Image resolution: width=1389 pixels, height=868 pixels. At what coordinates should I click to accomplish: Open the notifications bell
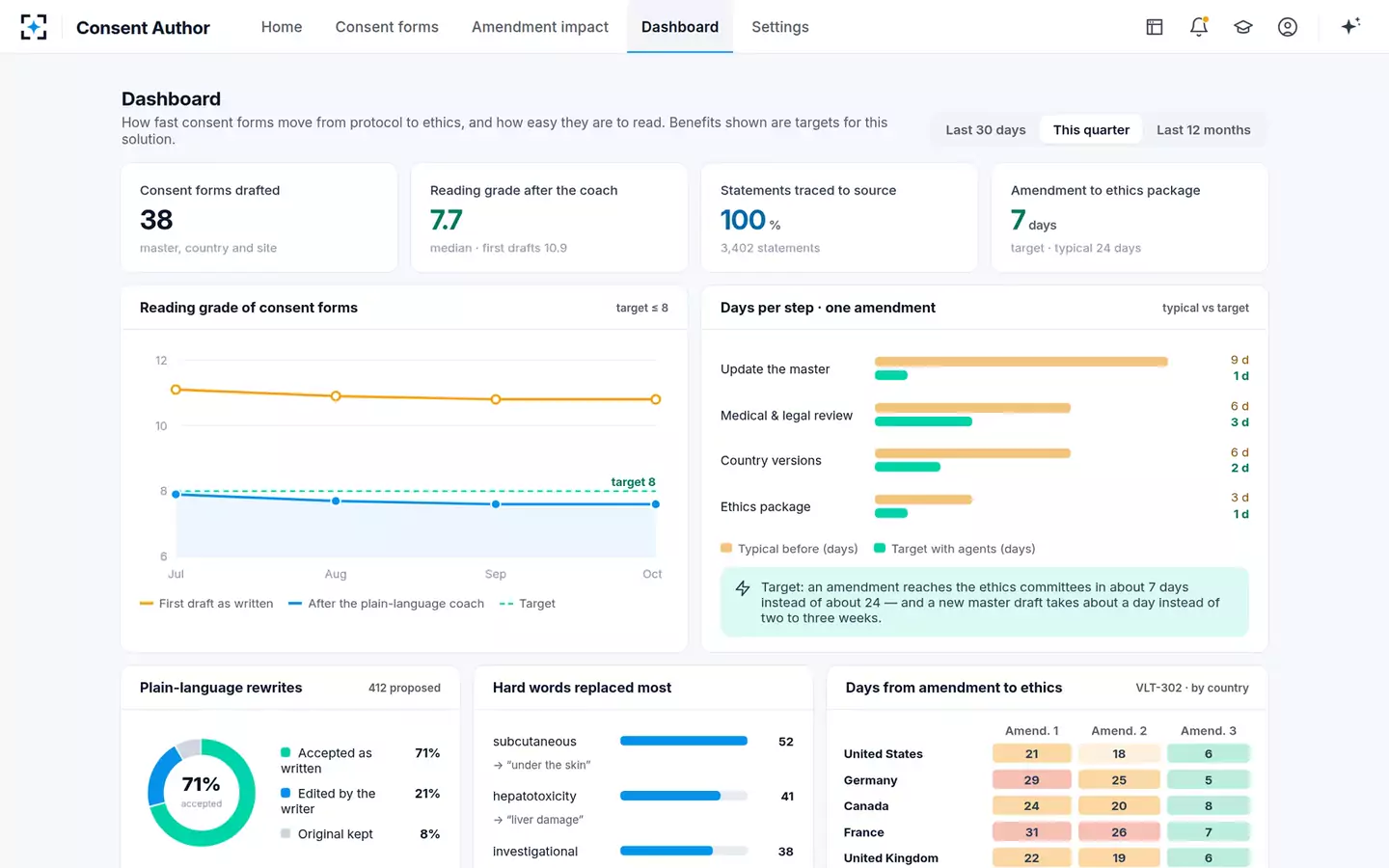1199,27
